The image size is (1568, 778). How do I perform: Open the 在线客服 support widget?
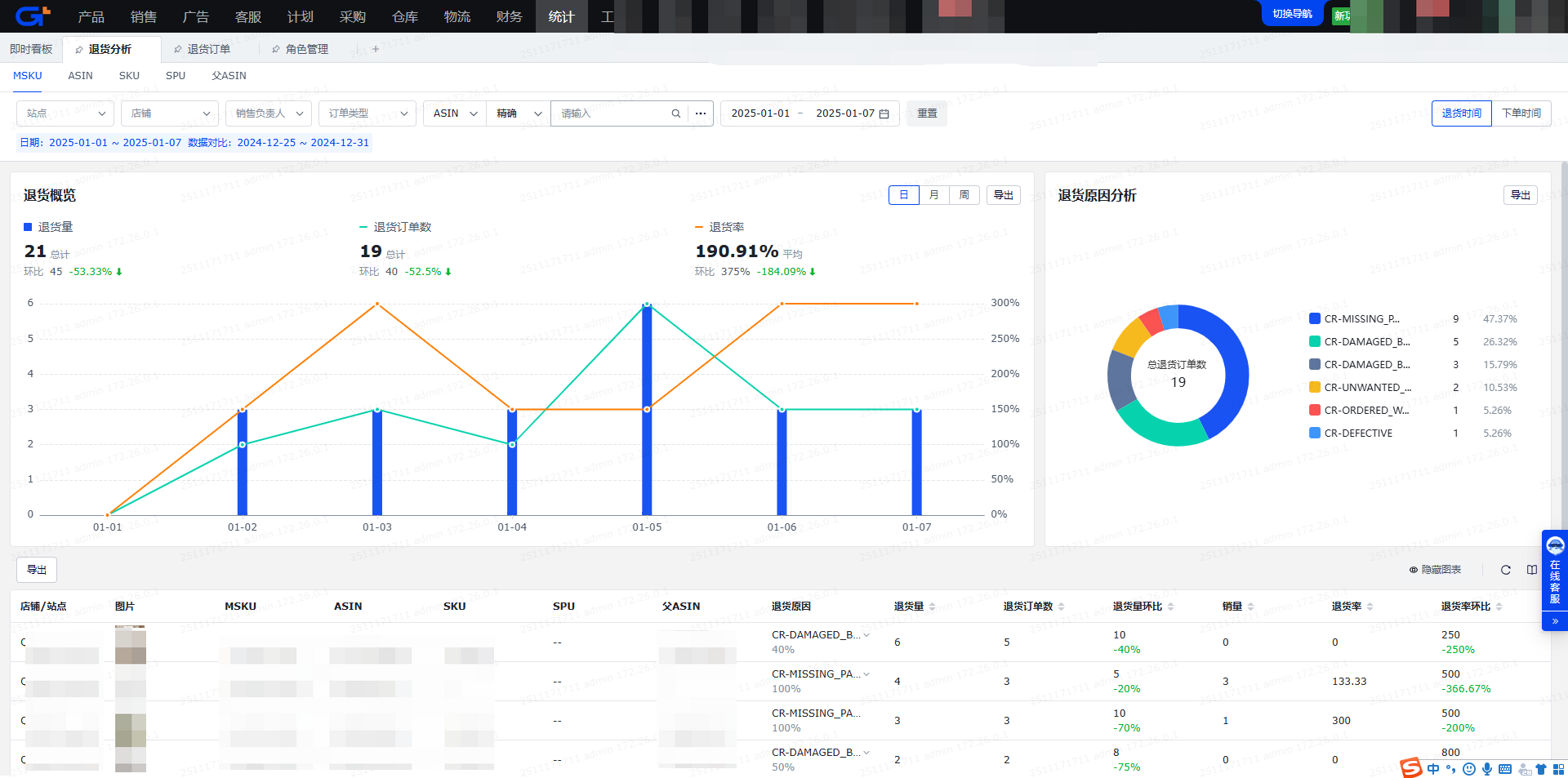[1554, 571]
